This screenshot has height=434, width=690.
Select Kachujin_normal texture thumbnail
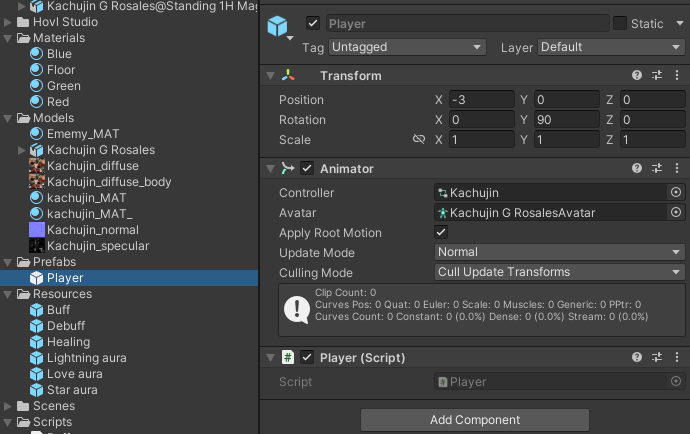37,230
